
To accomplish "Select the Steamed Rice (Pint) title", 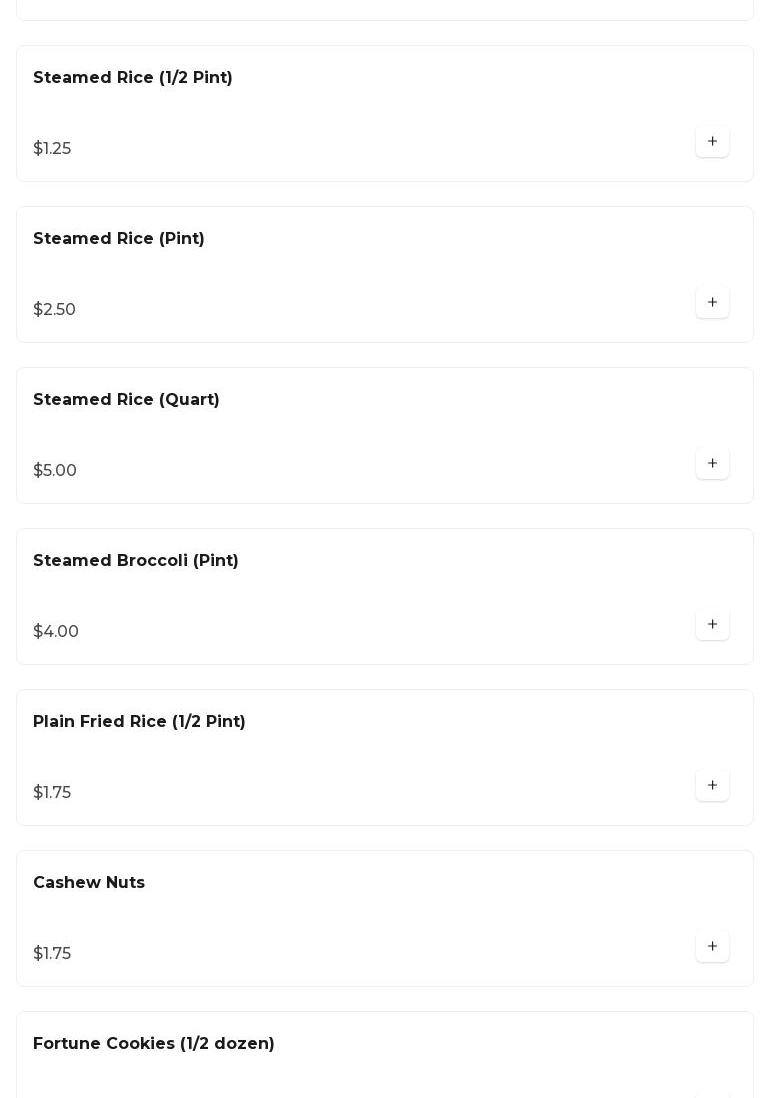I will (x=119, y=239).
